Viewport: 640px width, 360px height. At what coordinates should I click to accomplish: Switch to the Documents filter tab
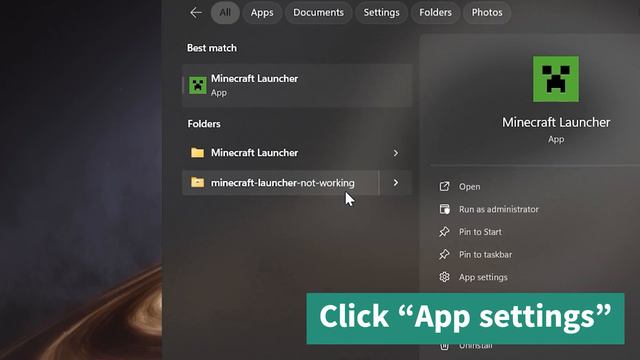[318, 13]
